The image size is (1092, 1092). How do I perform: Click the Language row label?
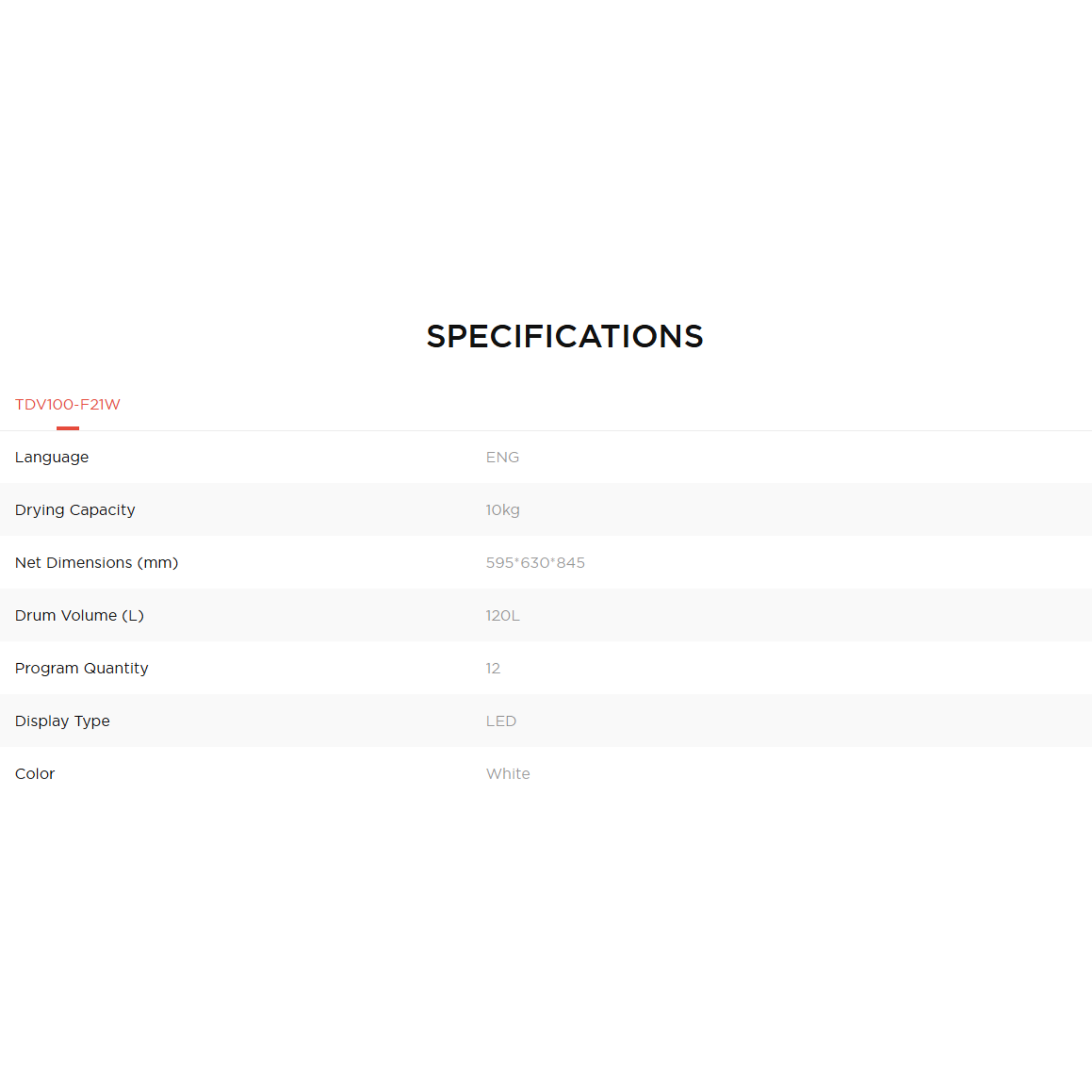(52, 457)
